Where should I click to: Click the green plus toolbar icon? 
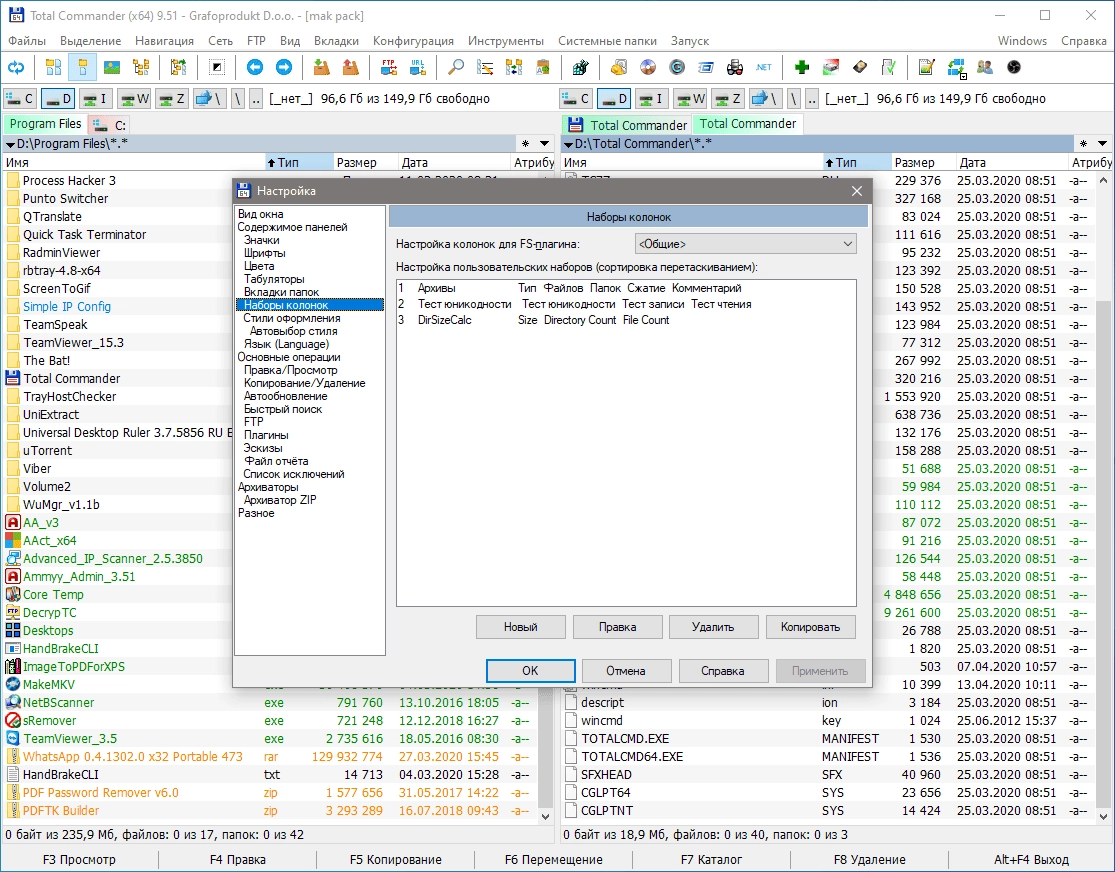[x=802, y=68]
